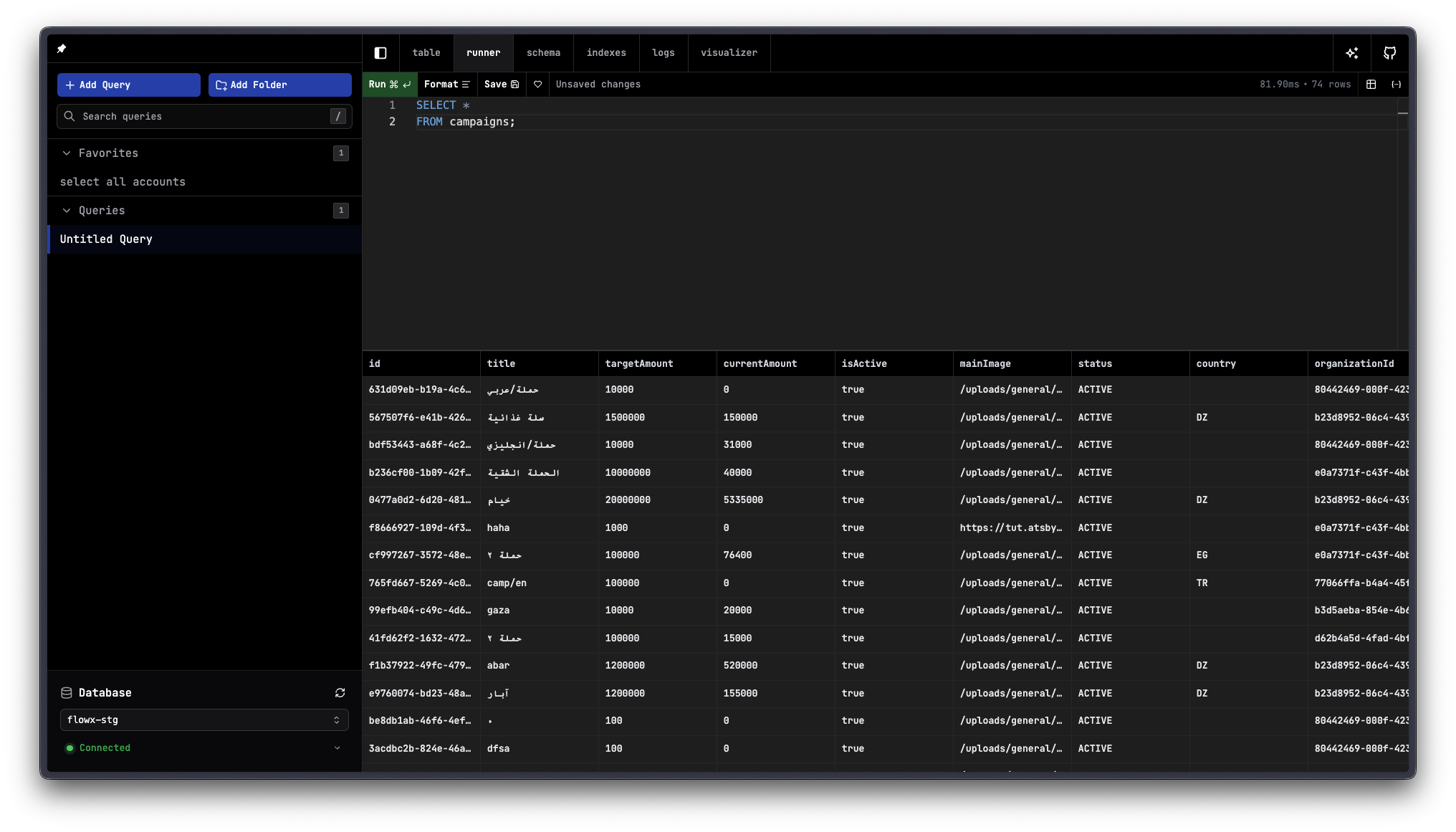Open the GitHub icon link
This screenshot has width=1456, height=832.
(x=1389, y=53)
